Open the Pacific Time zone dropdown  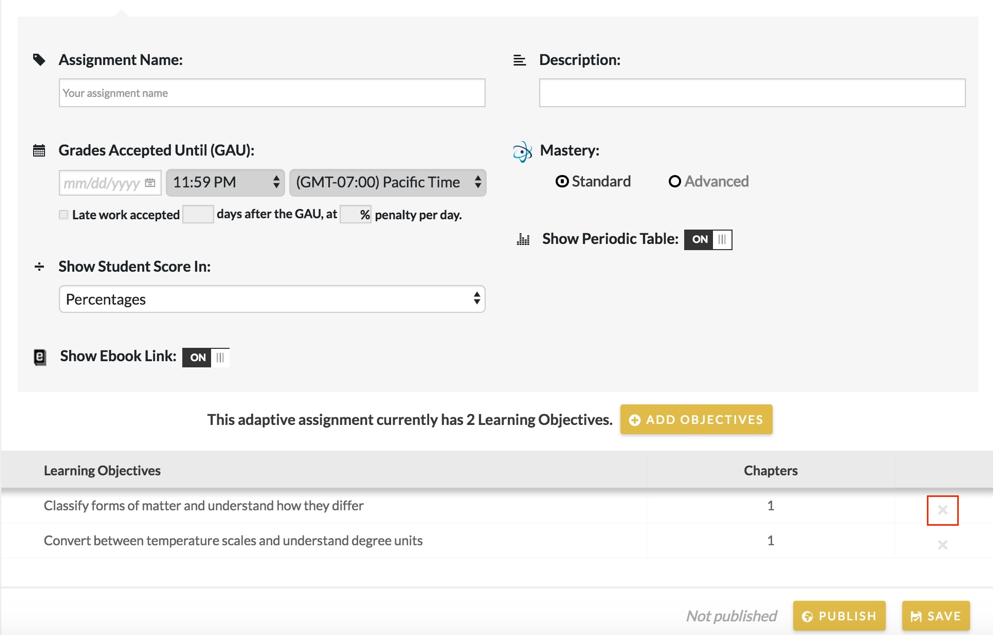387,183
